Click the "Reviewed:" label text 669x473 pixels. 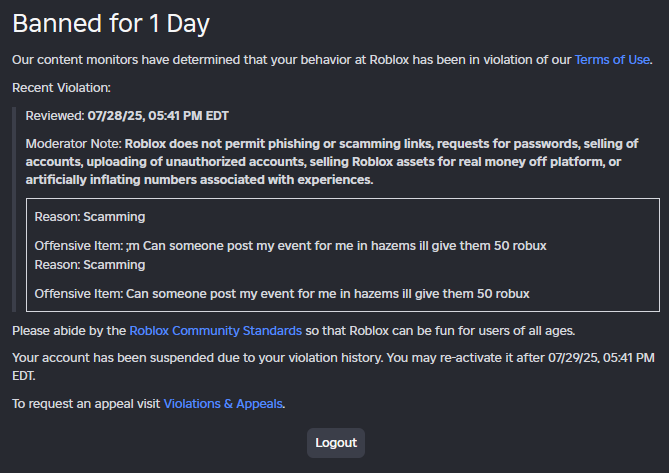pyautogui.click(x=55, y=116)
